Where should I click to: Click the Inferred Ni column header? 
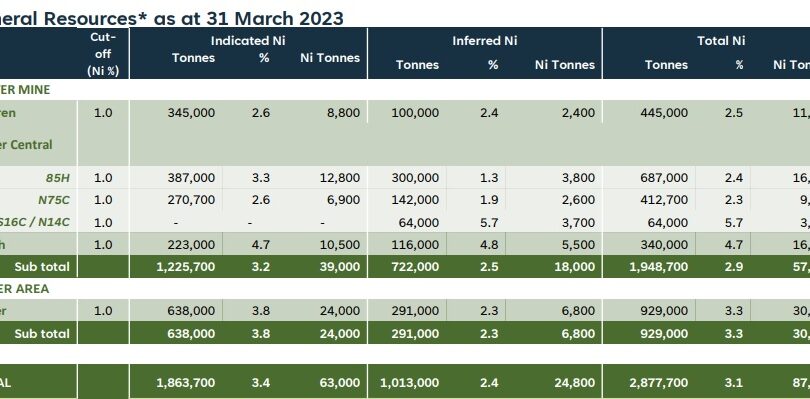tap(485, 40)
